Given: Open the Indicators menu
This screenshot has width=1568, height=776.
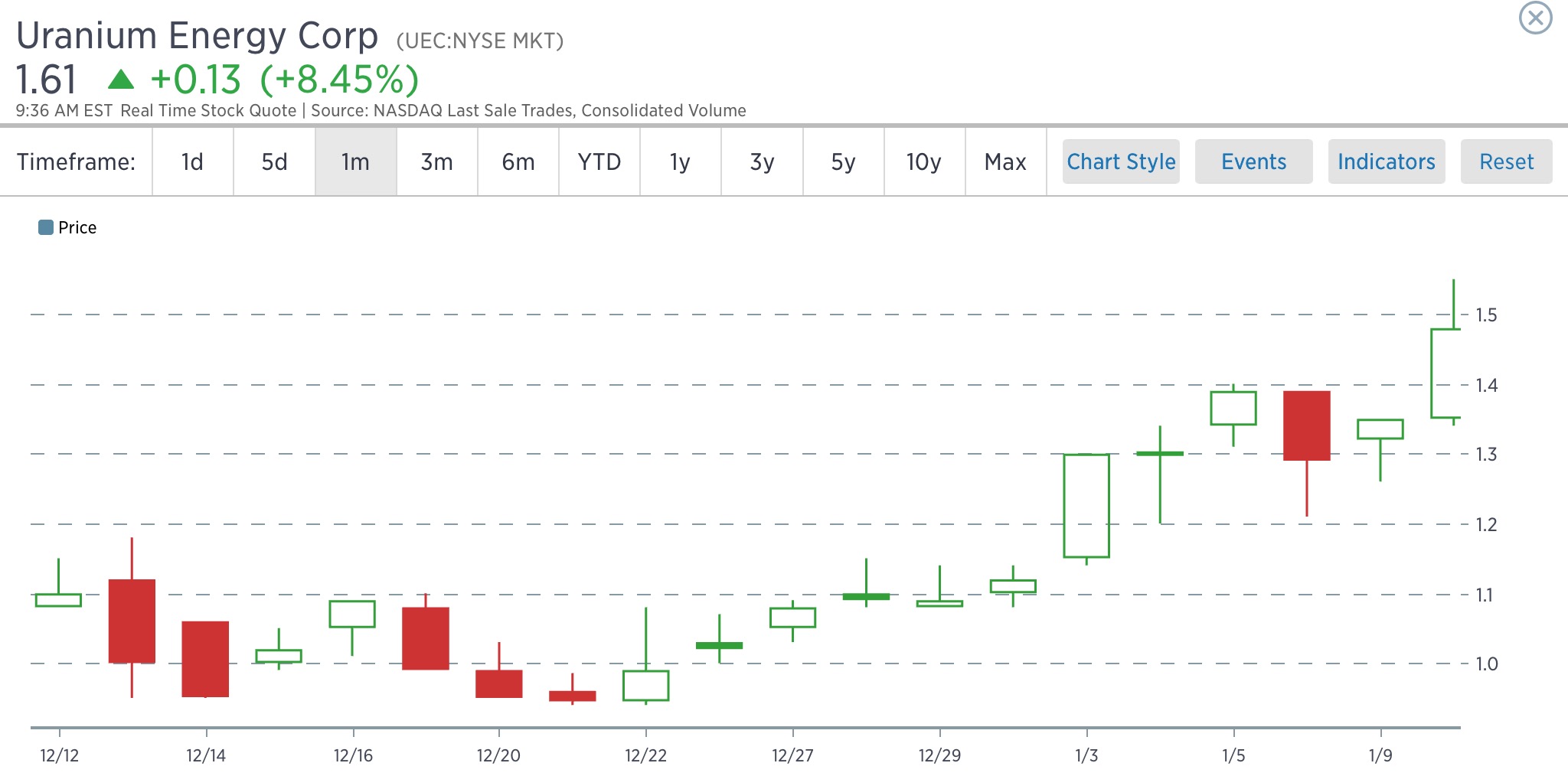Looking at the screenshot, I should pos(1387,161).
